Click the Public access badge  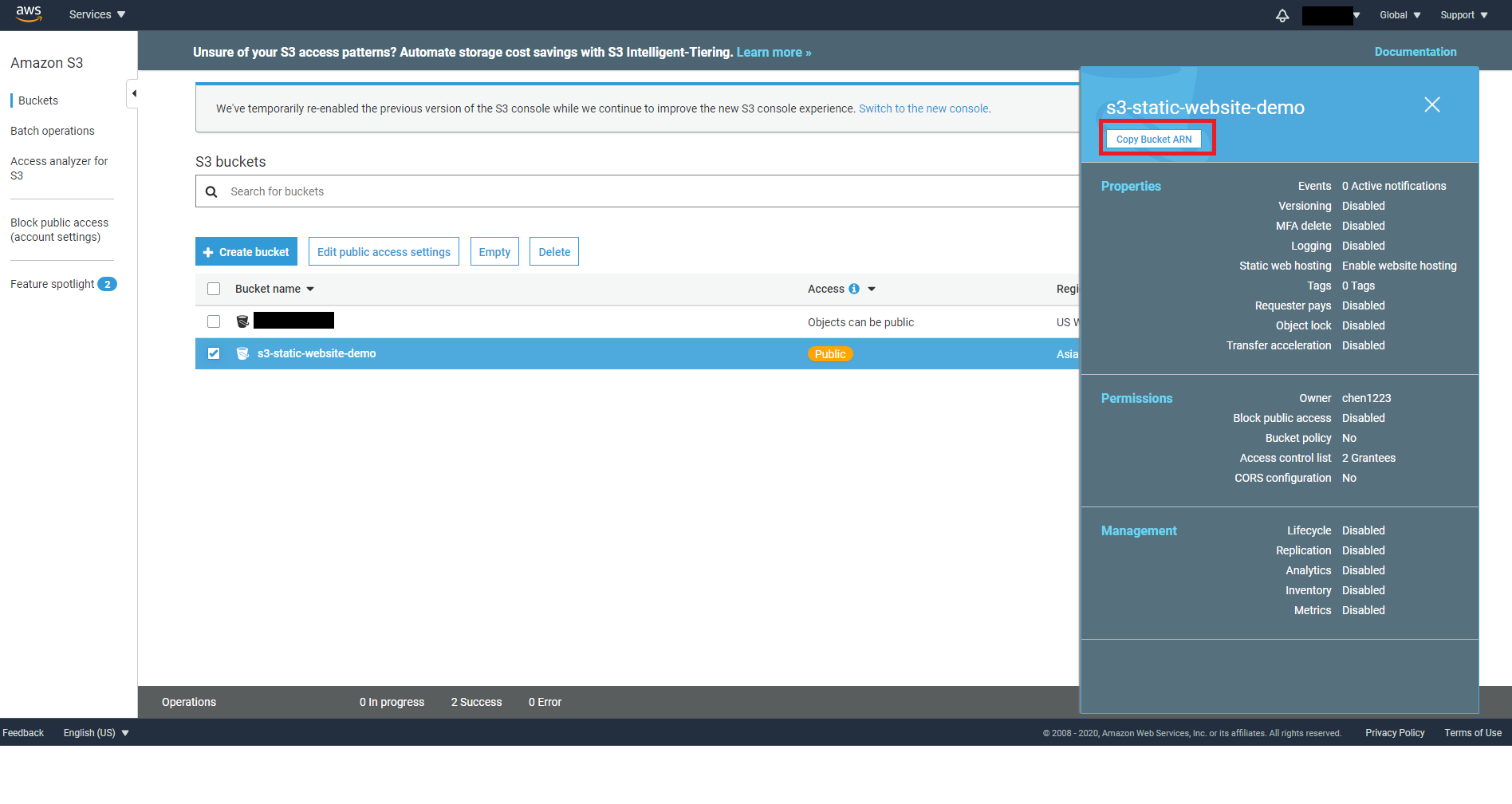click(x=830, y=354)
